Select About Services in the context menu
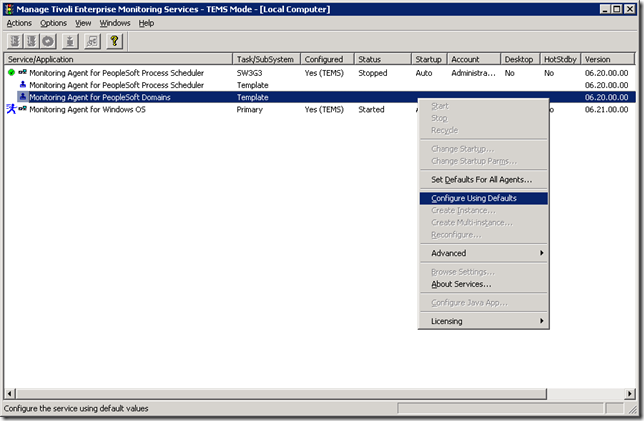The height and width of the screenshot is (421, 644). pyautogui.click(x=484, y=284)
